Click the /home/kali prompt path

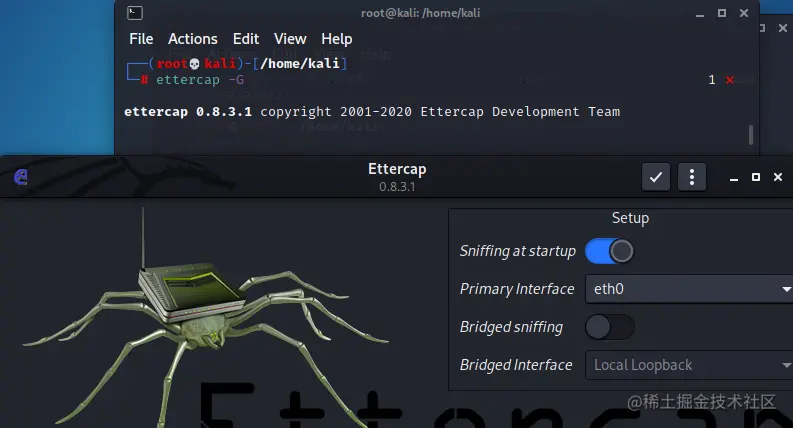click(300, 64)
